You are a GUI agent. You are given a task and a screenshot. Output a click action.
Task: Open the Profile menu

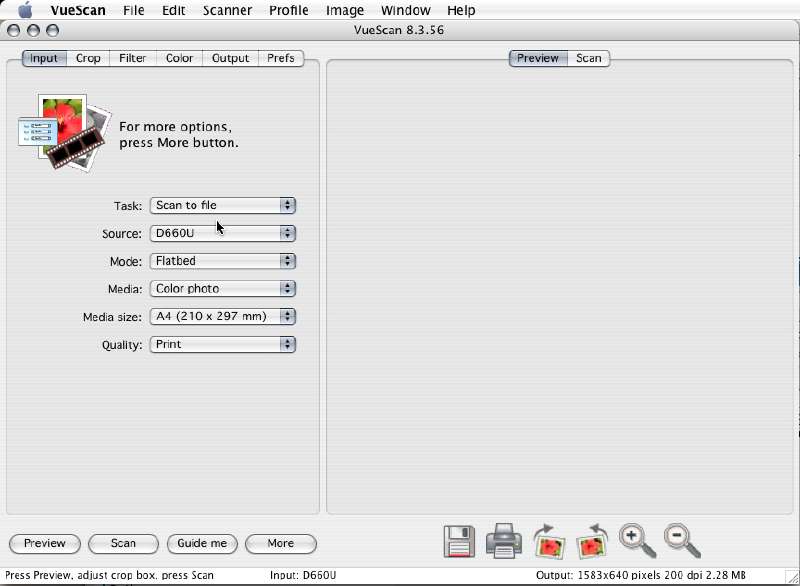(x=289, y=10)
